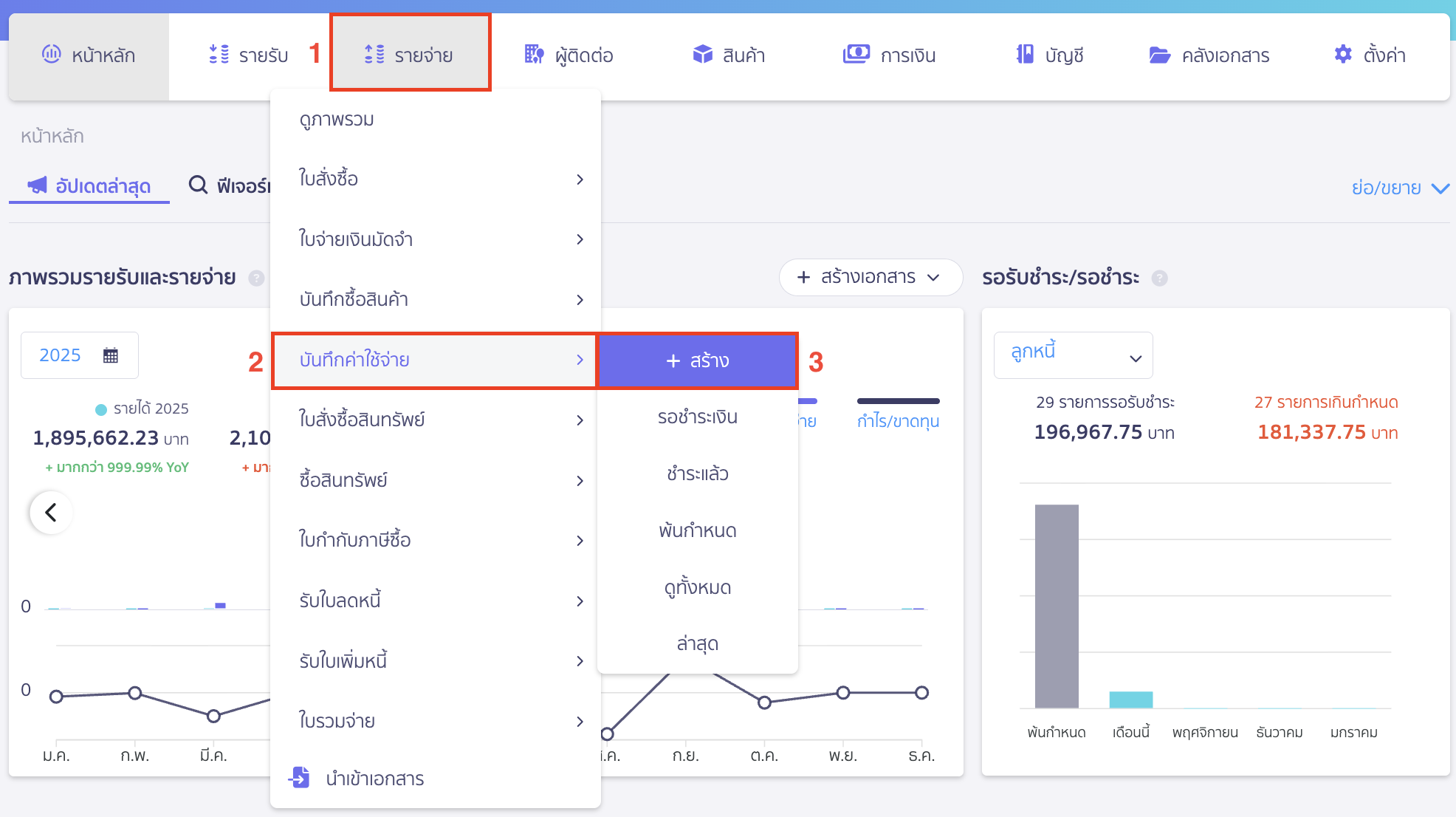The height and width of the screenshot is (817, 1456).
Task: Open การเงิน finance section icon
Action: click(x=856, y=54)
